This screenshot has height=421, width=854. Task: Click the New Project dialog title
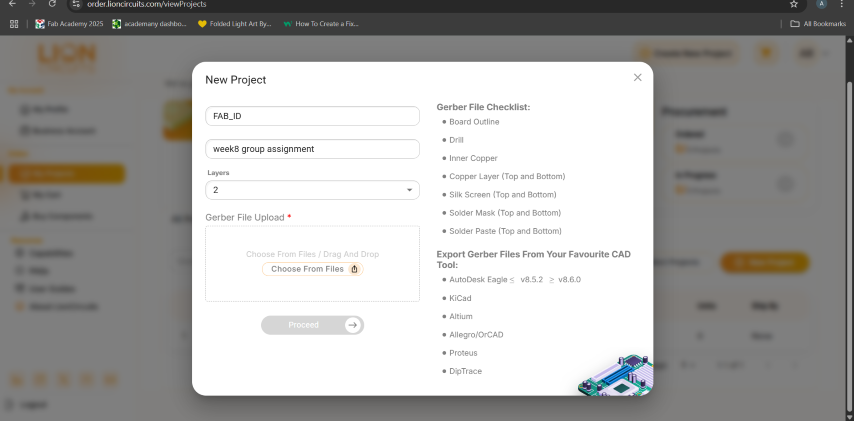click(235, 80)
